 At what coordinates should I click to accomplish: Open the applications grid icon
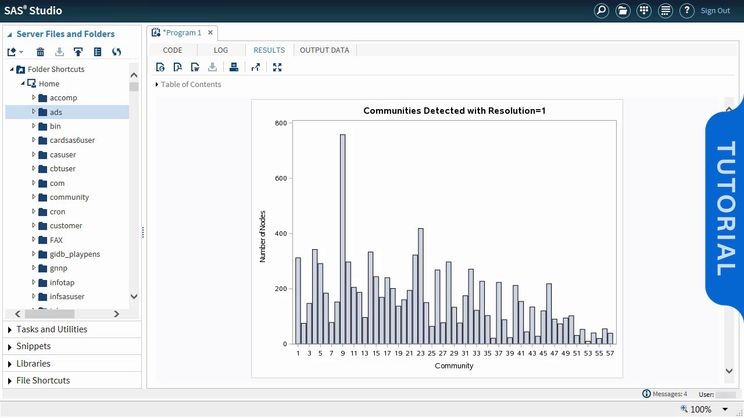pos(644,10)
